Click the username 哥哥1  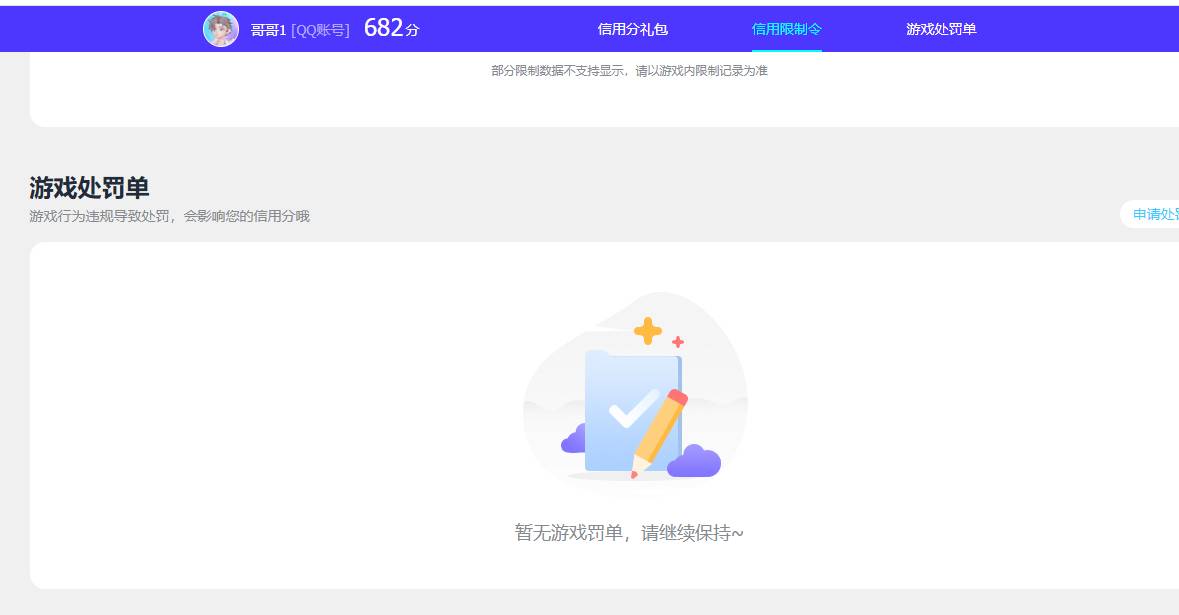[267, 29]
